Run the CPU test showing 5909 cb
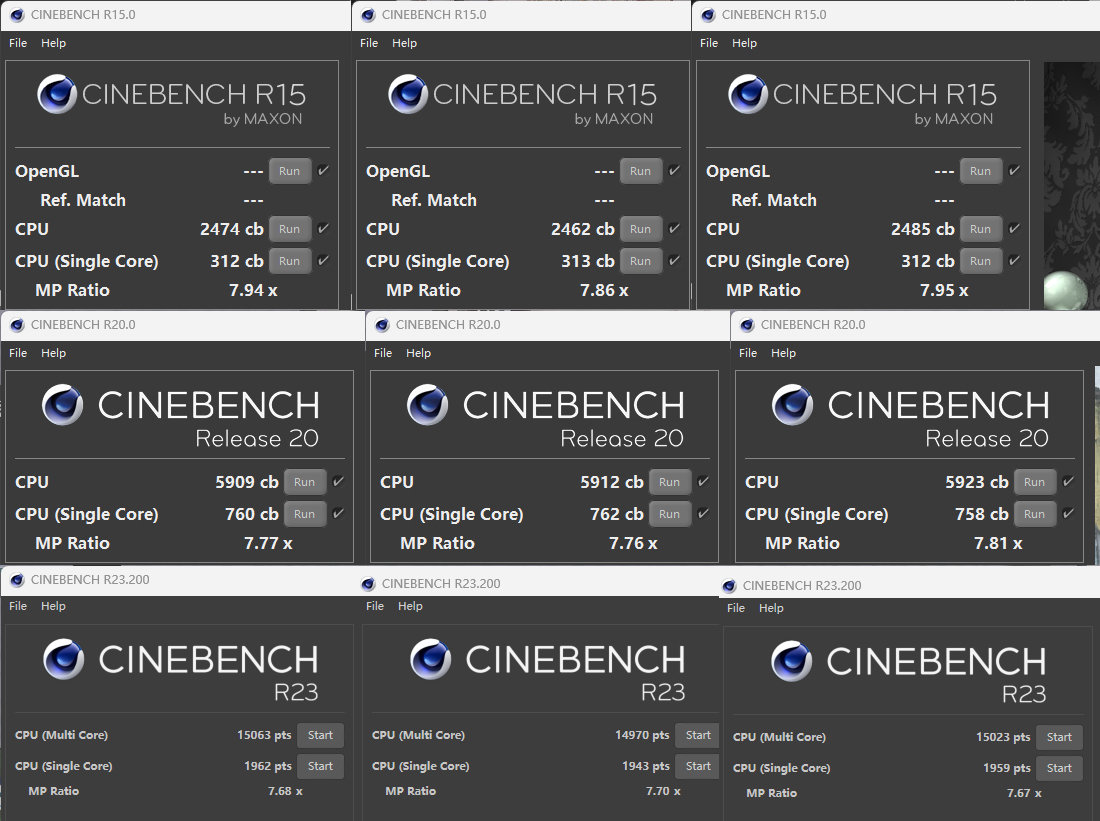 click(305, 482)
